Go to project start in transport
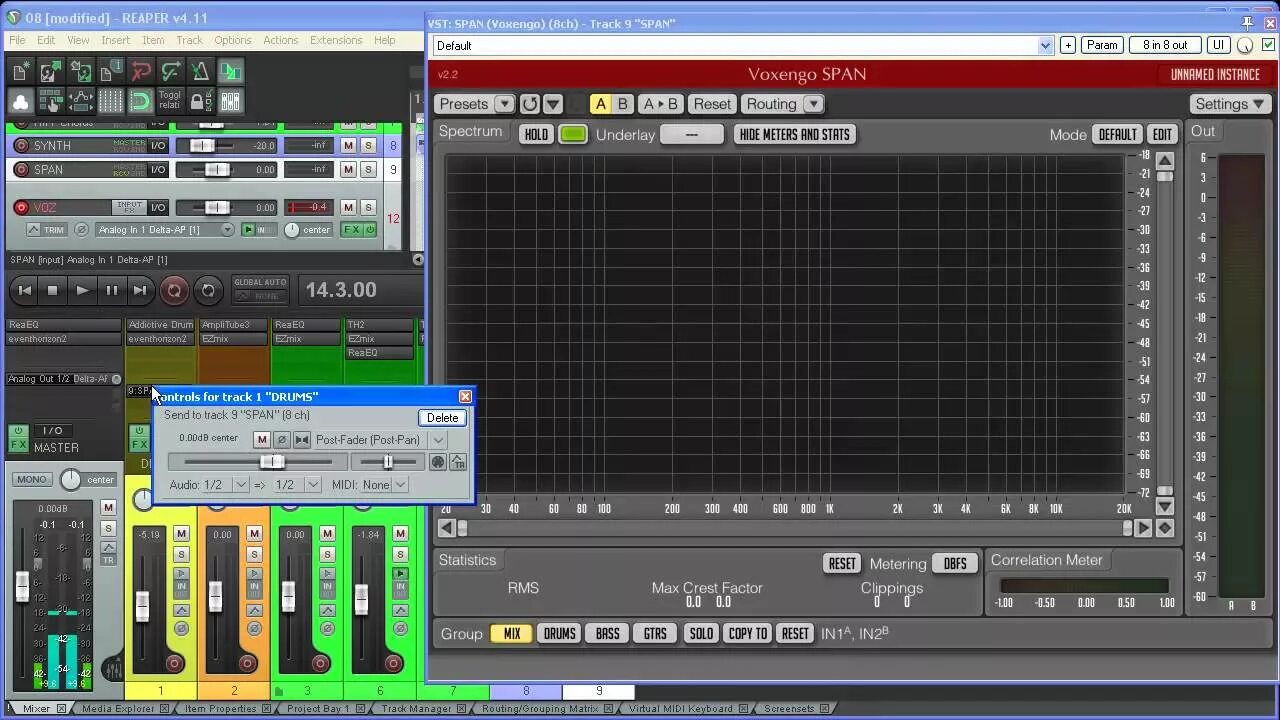1280x720 pixels. click(x=24, y=290)
